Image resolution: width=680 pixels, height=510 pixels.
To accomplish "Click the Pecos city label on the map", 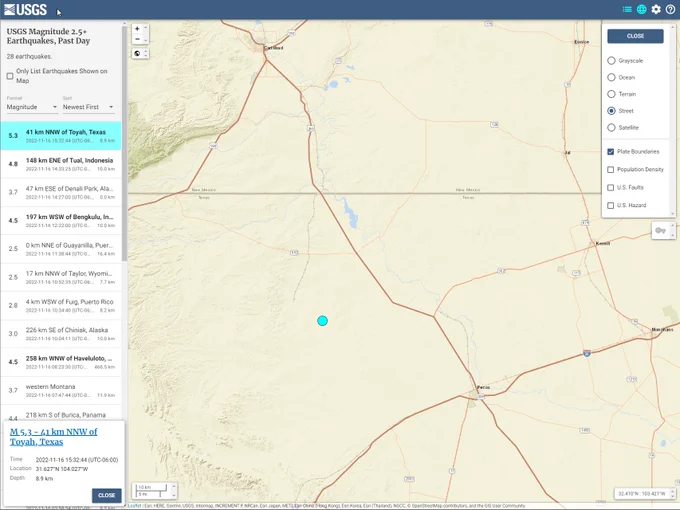I will tap(483, 387).
